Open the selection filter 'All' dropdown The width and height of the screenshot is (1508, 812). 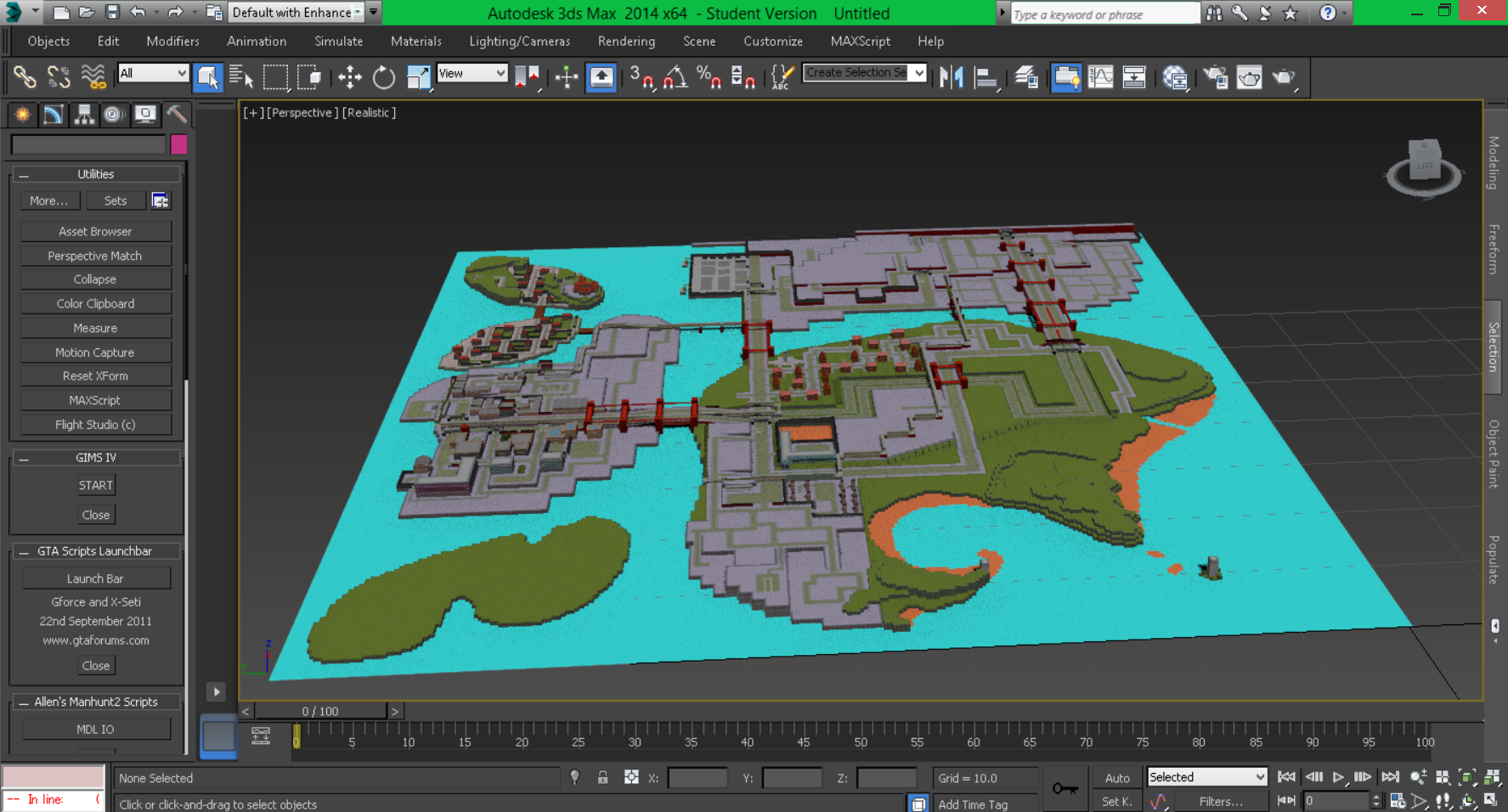153,73
